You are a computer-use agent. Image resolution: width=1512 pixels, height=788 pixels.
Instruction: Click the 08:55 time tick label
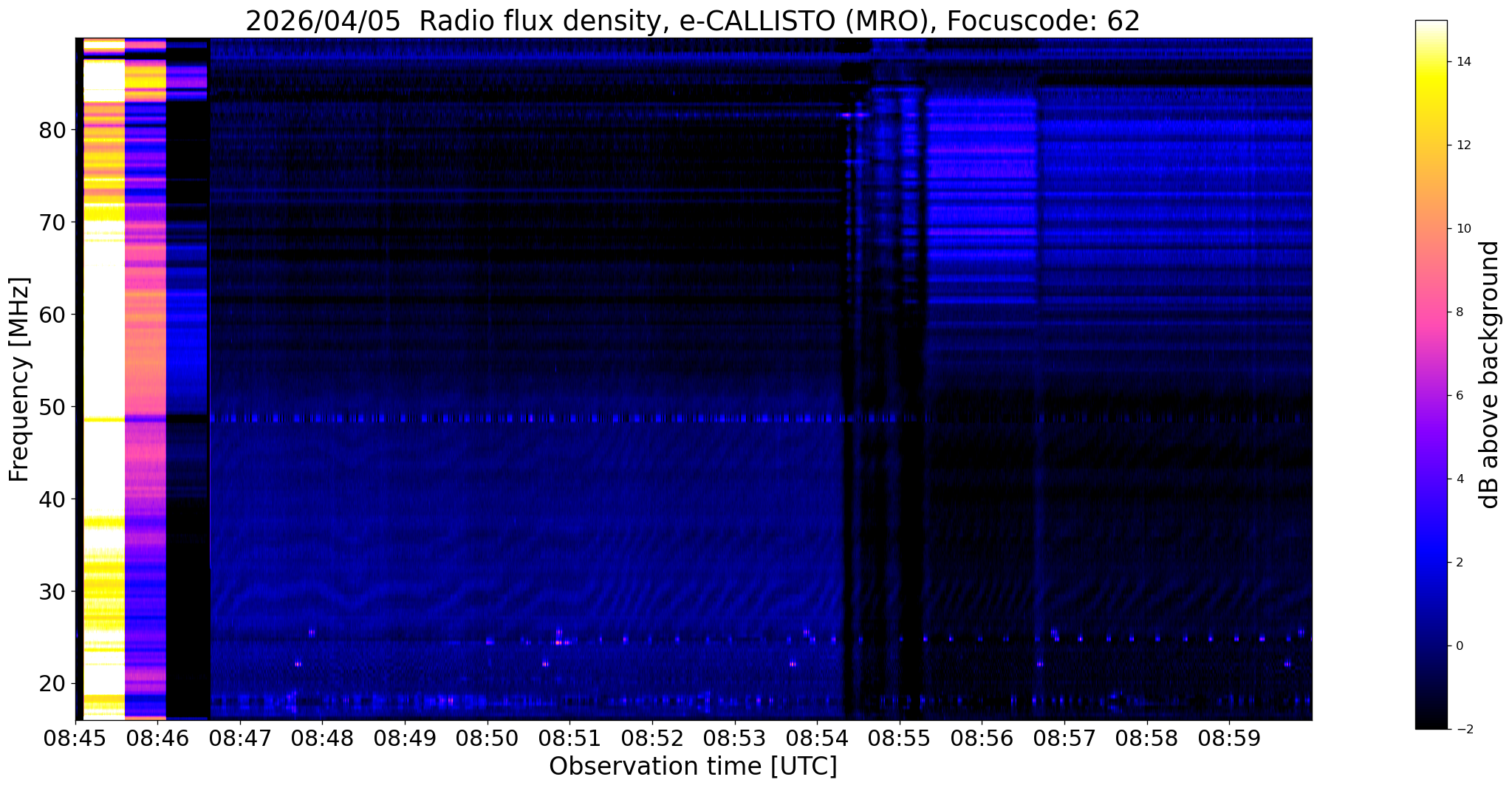click(x=900, y=739)
